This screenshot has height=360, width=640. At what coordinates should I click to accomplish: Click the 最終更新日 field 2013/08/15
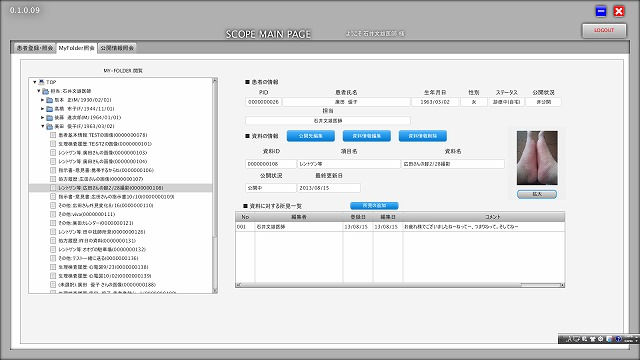[x=329, y=188]
